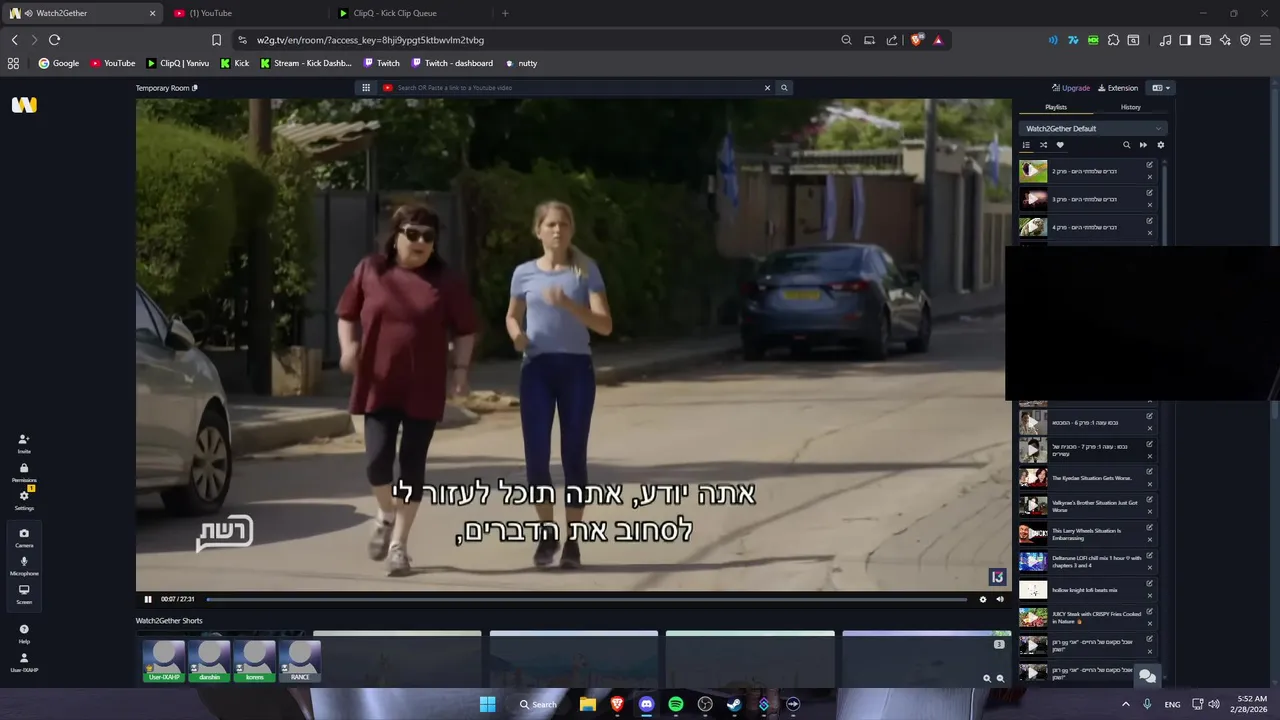The image size is (1280, 720).
Task: Select 'Deltarune LOFI chill mix' title text
Action: (1096, 562)
